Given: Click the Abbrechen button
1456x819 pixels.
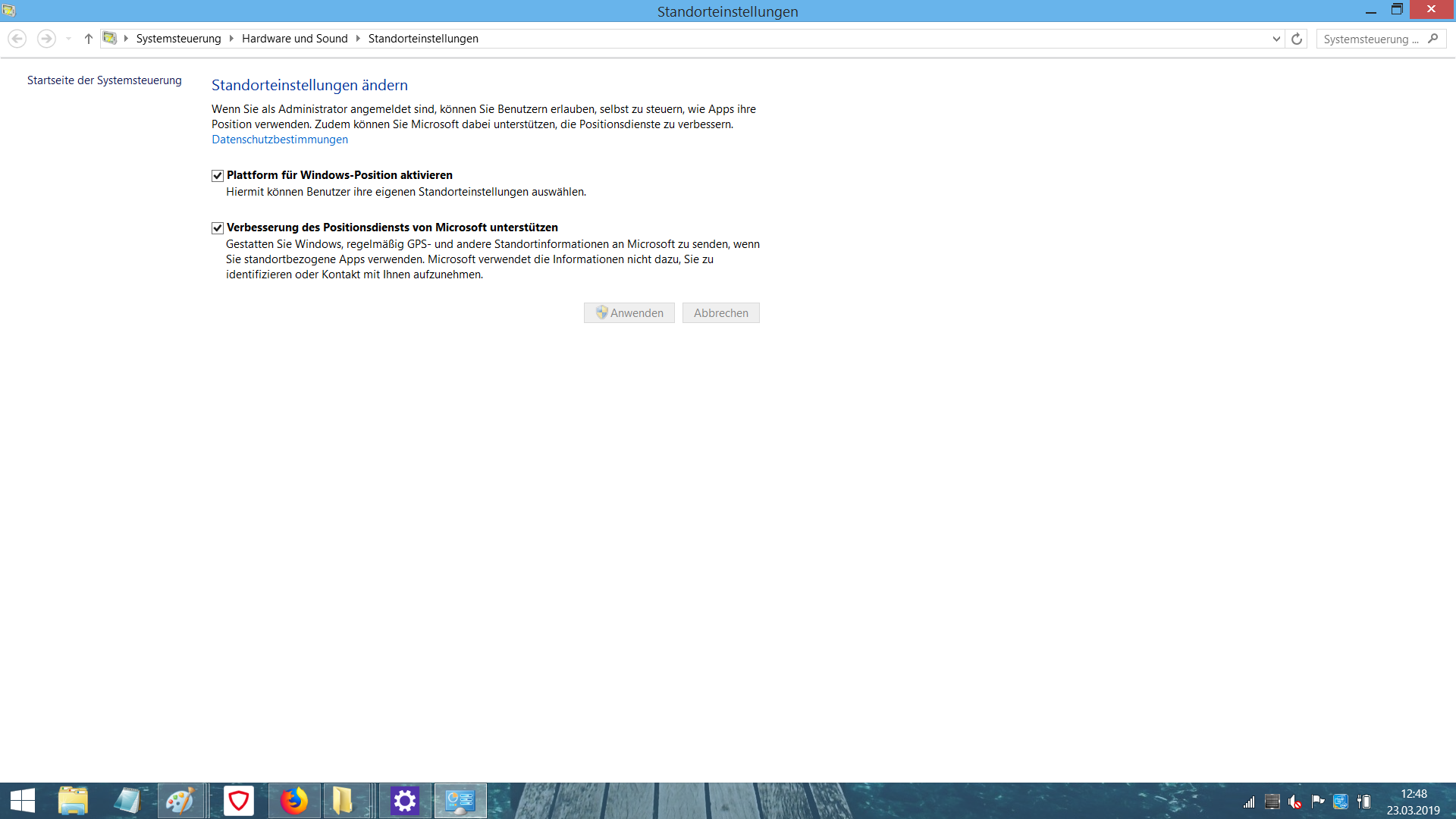Looking at the screenshot, I should tap(720, 313).
